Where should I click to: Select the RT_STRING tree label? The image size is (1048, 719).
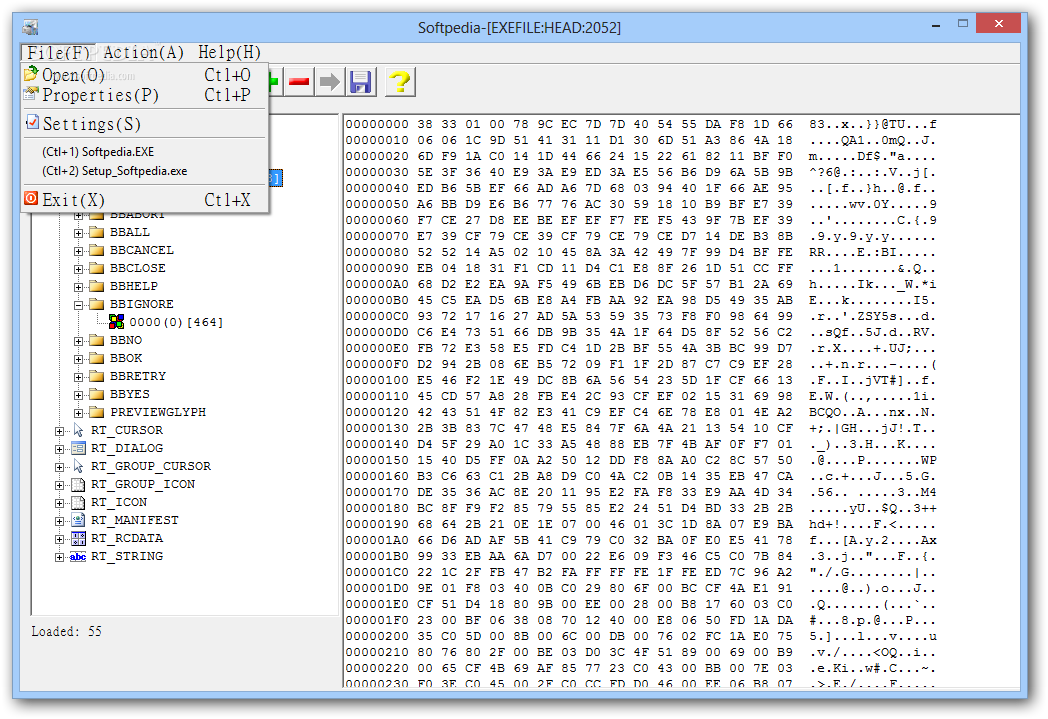click(x=127, y=556)
